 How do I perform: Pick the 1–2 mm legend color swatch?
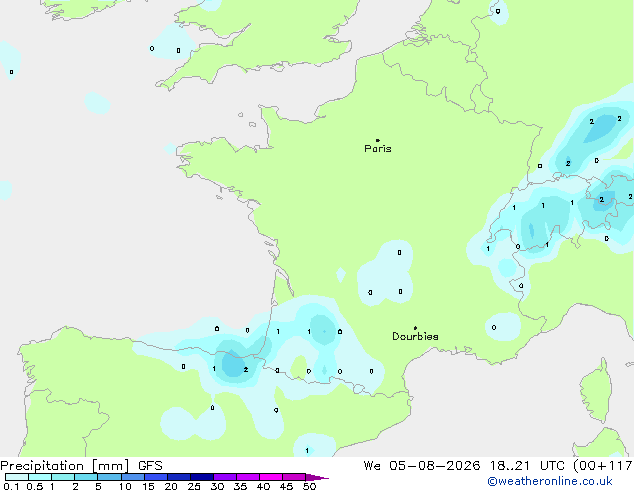click(x=63, y=477)
